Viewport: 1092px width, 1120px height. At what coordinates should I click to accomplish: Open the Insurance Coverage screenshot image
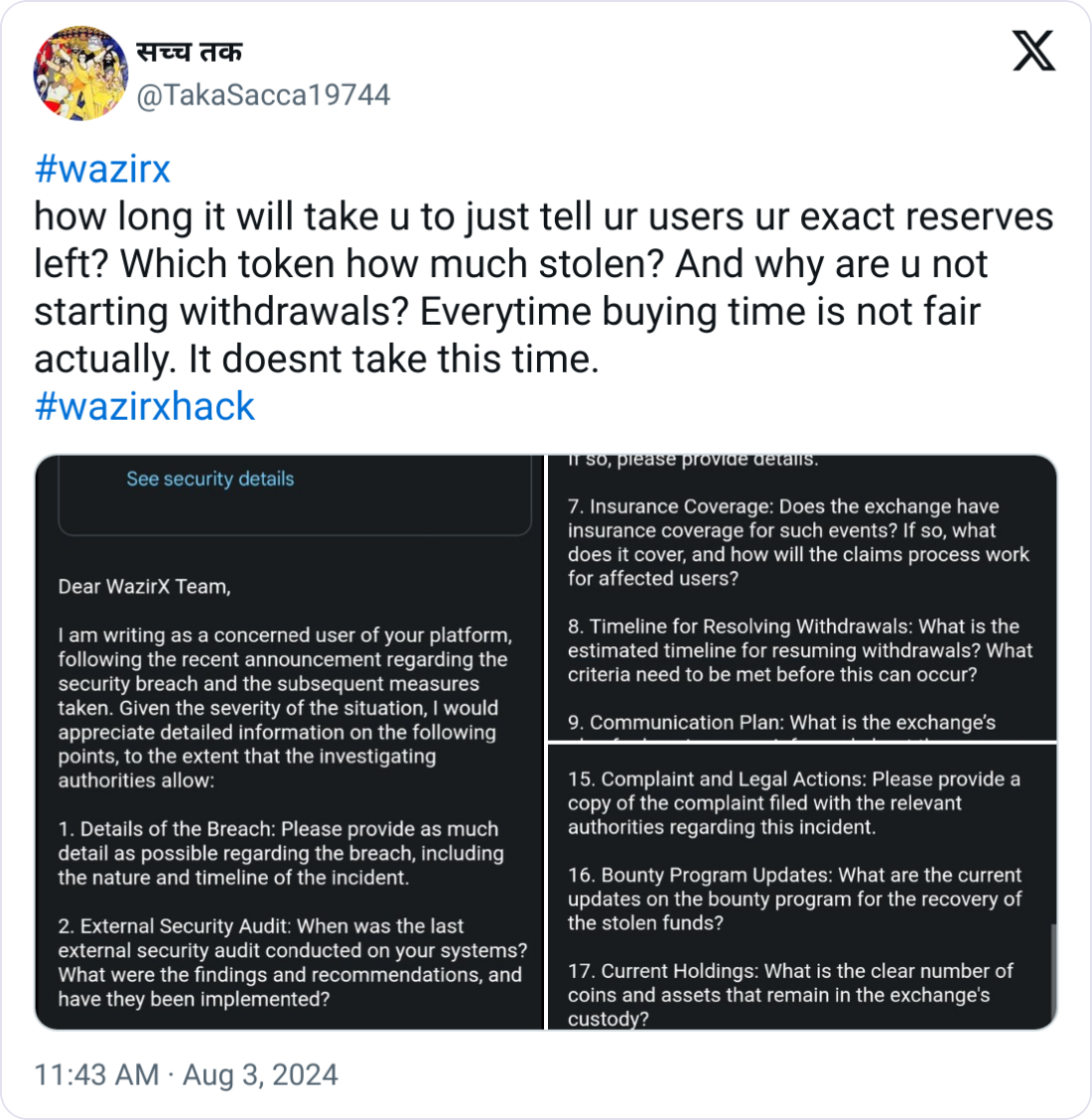click(x=802, y=597)
